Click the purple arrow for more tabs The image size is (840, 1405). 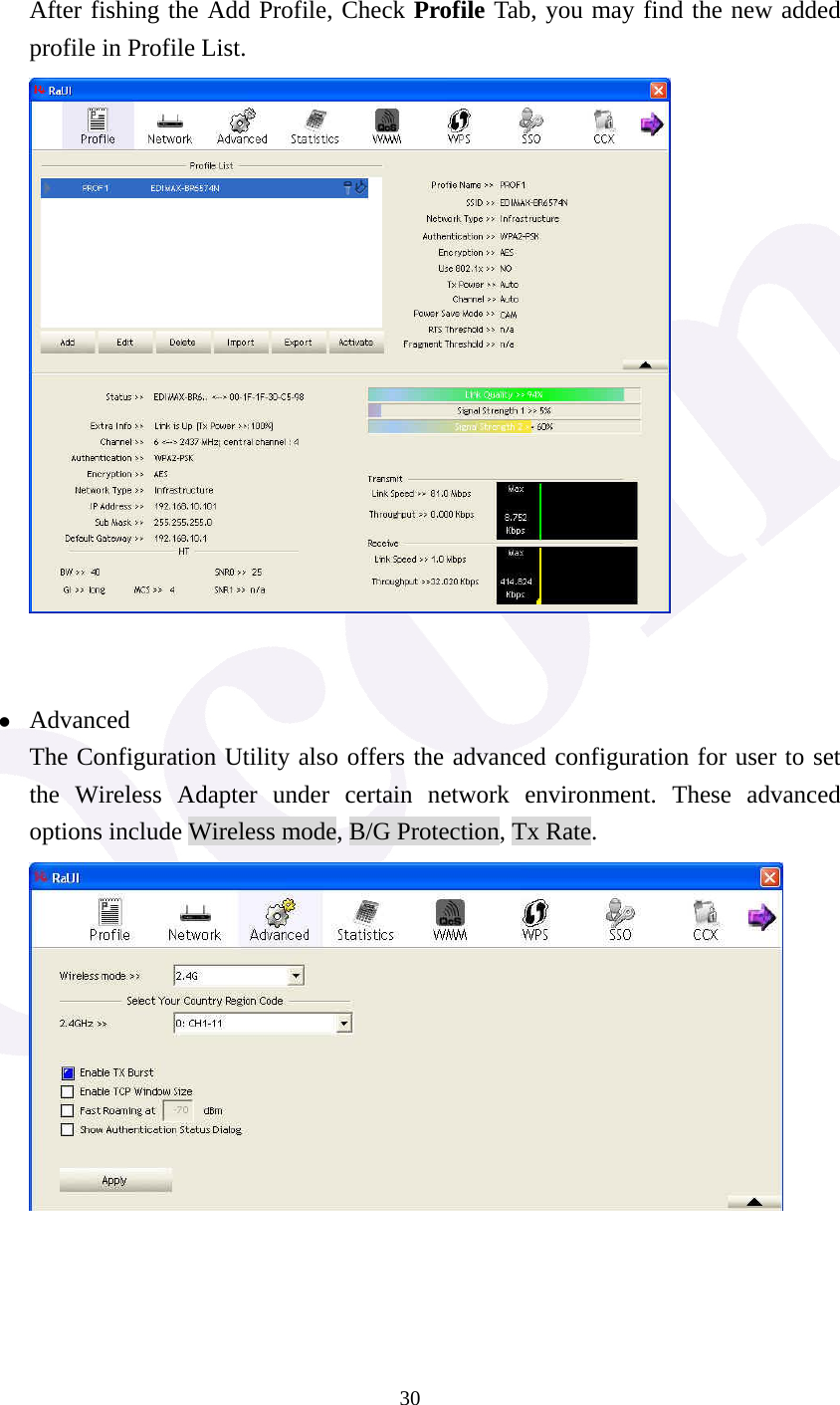click(761, 917)
